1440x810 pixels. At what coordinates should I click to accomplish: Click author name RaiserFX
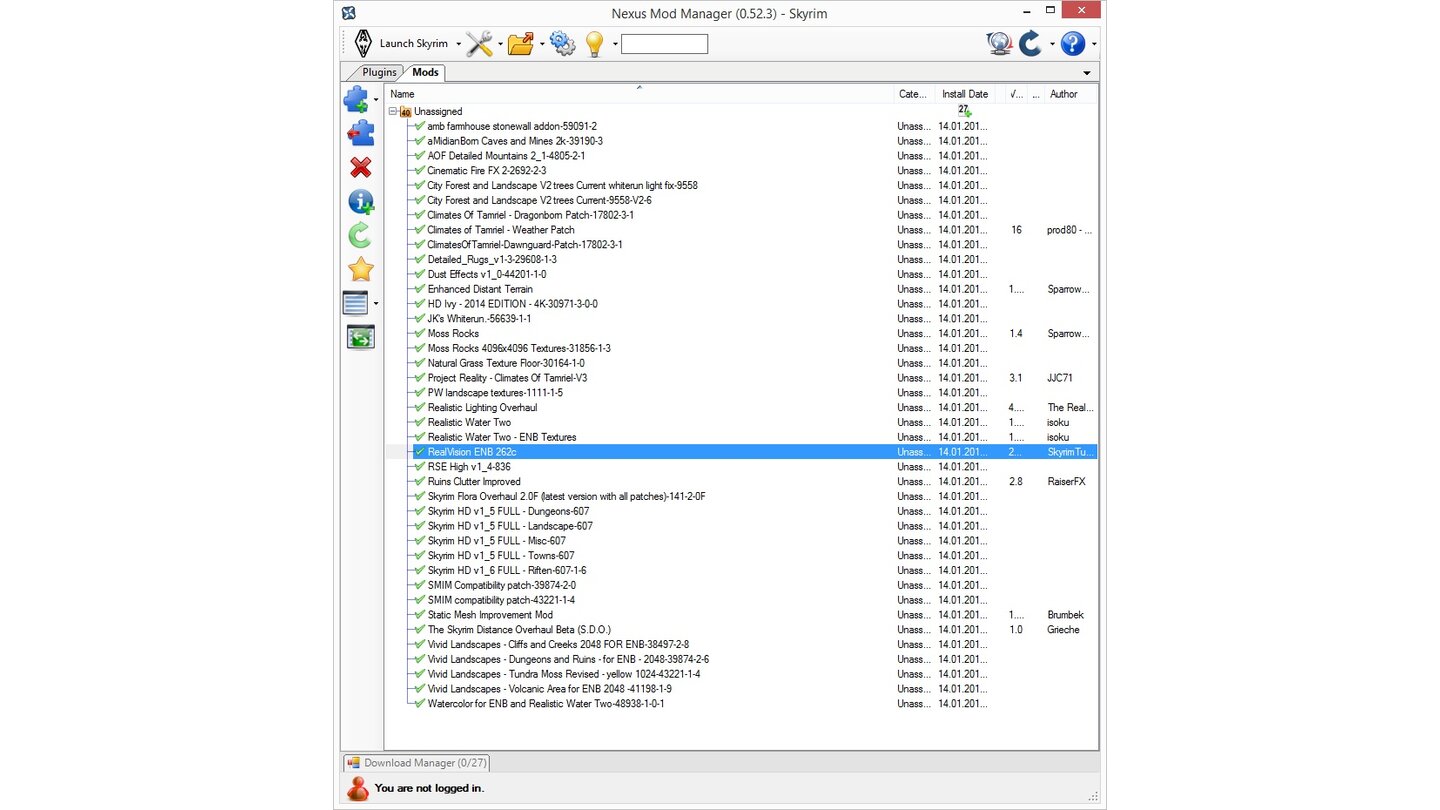coord(1066,482)
